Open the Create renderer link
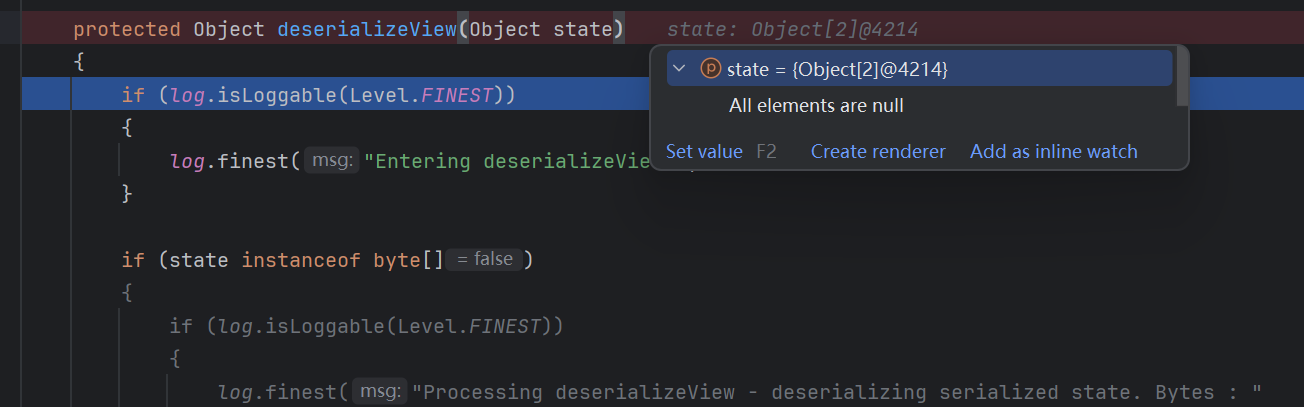The width and height of the screenshot is (1304, 407). 878,152
